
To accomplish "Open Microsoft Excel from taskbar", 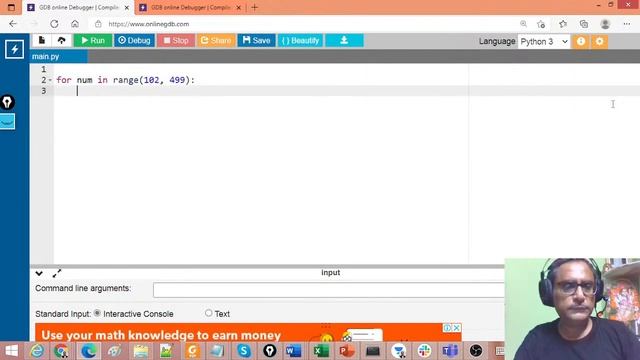I will pyautogui.click(x=321, y=351).
